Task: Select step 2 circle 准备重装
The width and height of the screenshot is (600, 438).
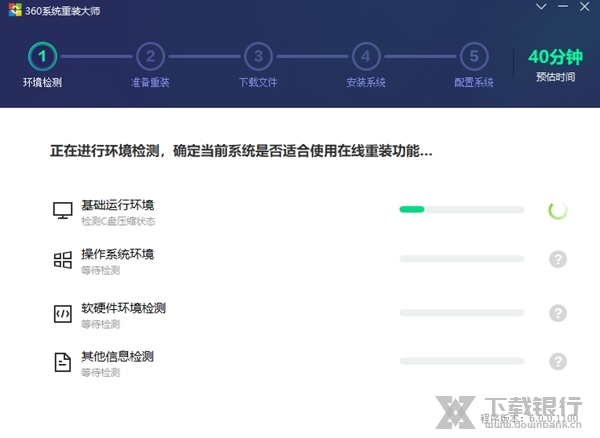Action: 150,56
